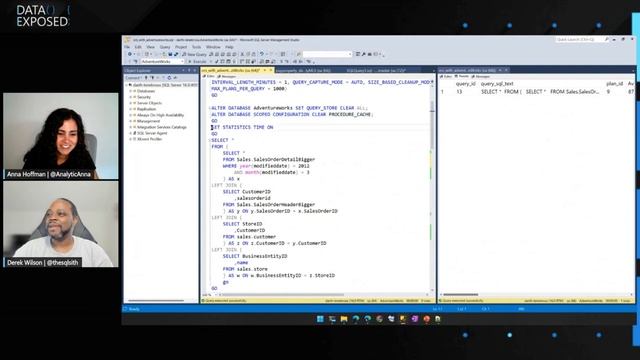Click the query_sql_text column header
This screenshot has width=640, height=360.
[x=497, y=84]
